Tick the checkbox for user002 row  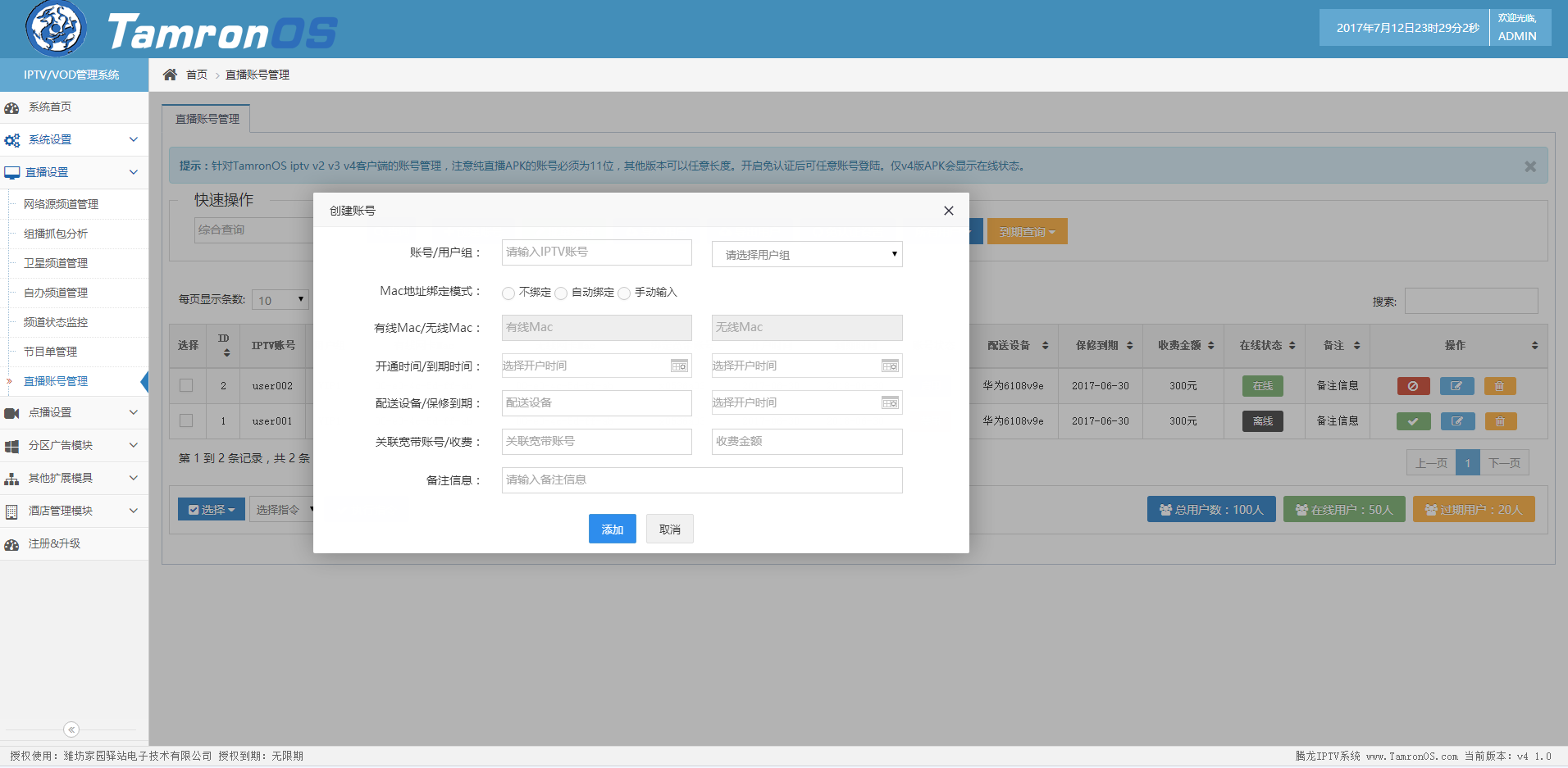point(186,385)
